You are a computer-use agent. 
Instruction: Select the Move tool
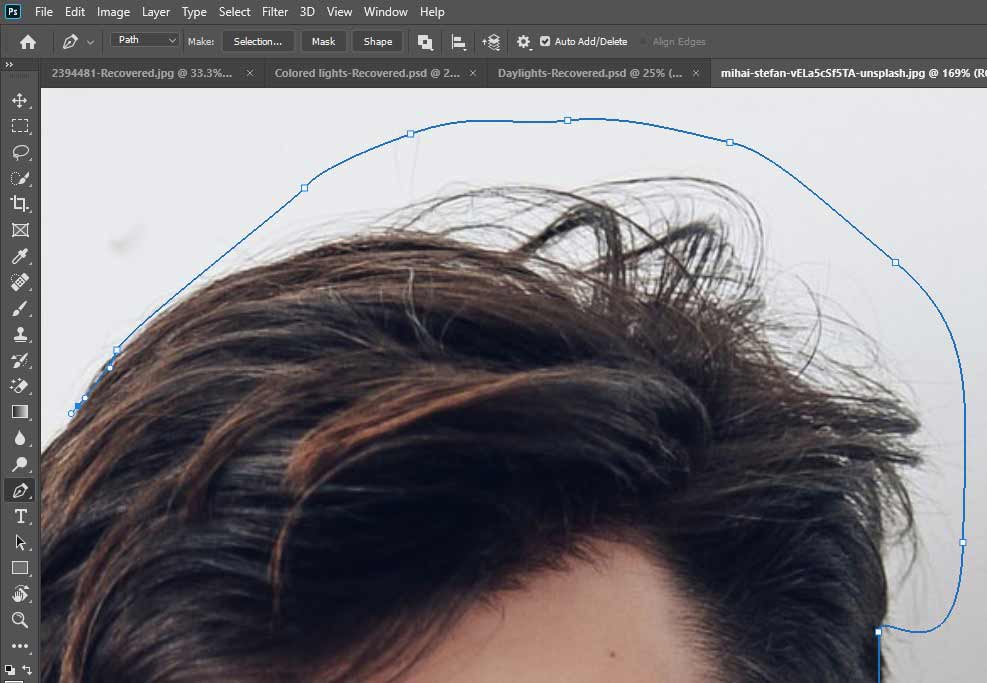coord(20,101)
